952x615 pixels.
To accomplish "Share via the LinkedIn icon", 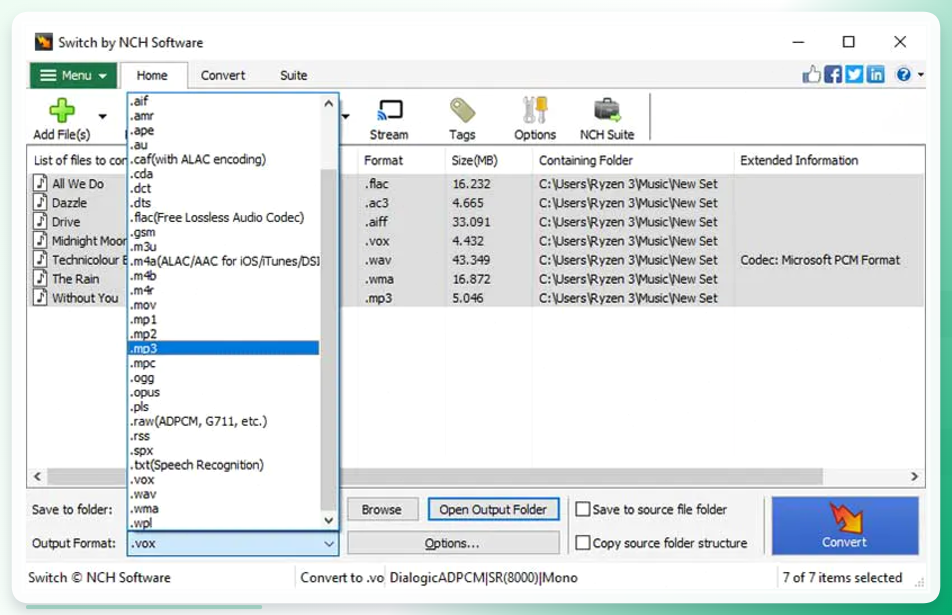I will tap(876, 75).
